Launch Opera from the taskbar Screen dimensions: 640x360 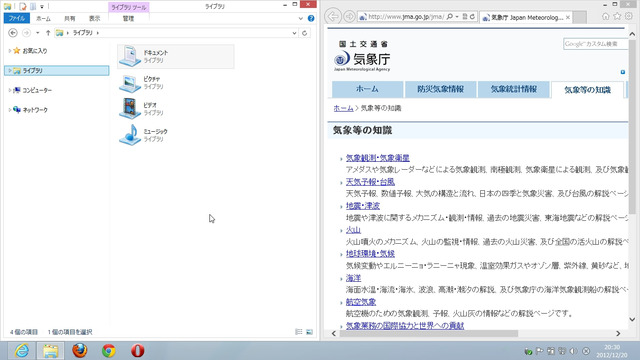(138, 351)
